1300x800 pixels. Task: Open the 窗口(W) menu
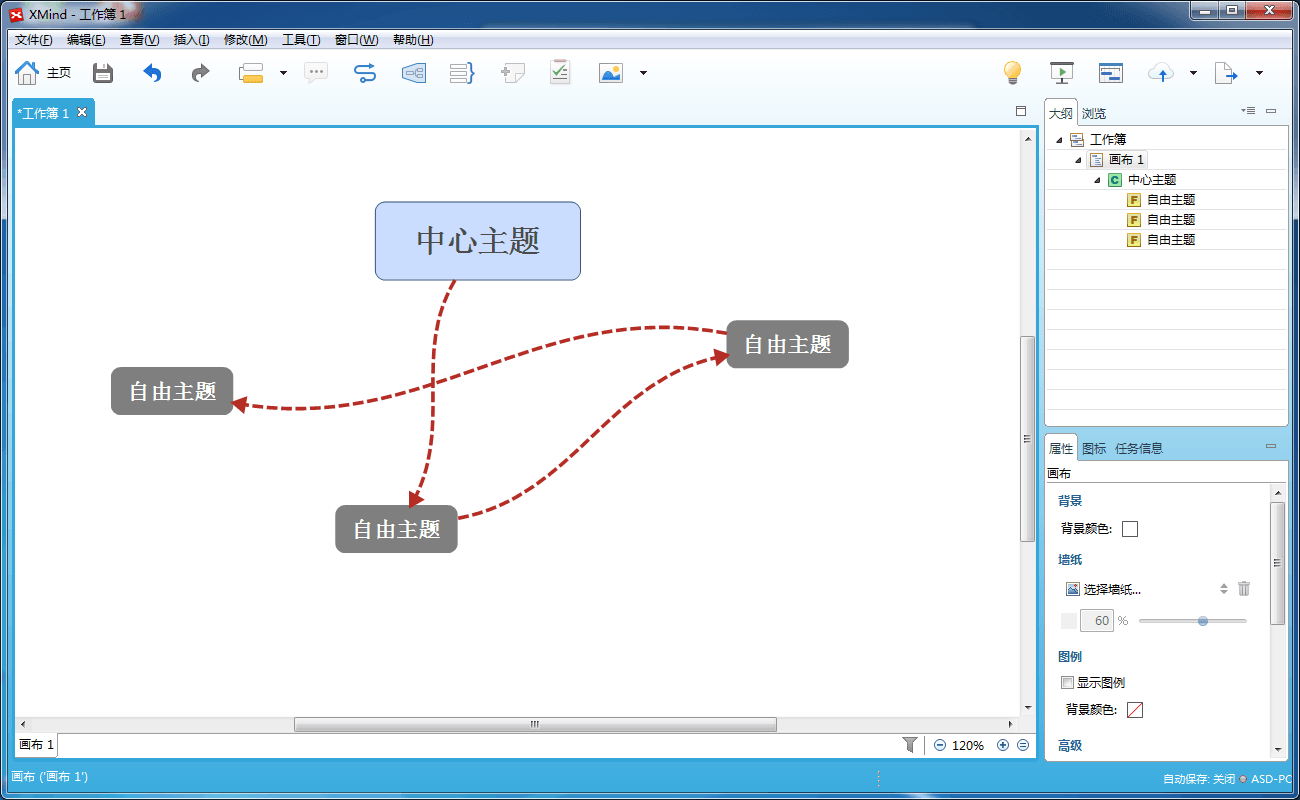(356, 40)
